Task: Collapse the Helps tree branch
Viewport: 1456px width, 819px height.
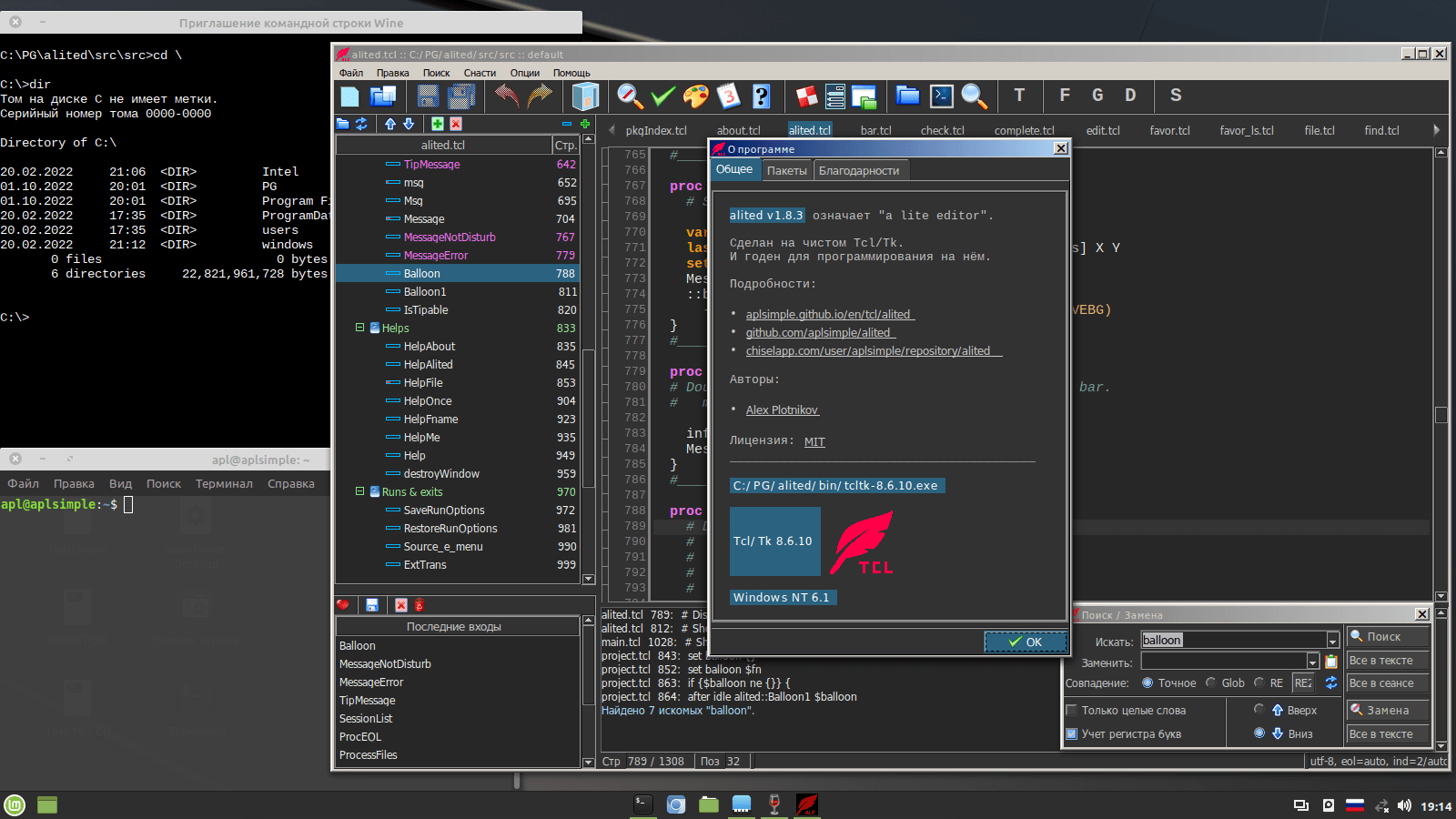Action: 359,328
